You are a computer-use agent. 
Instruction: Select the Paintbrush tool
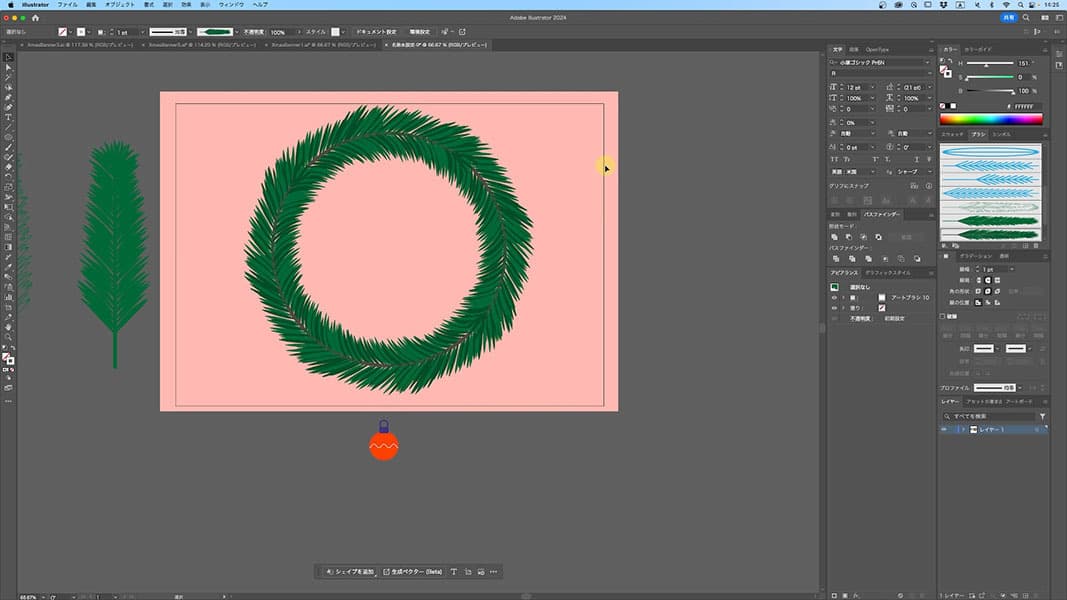(x=8, y=147)
